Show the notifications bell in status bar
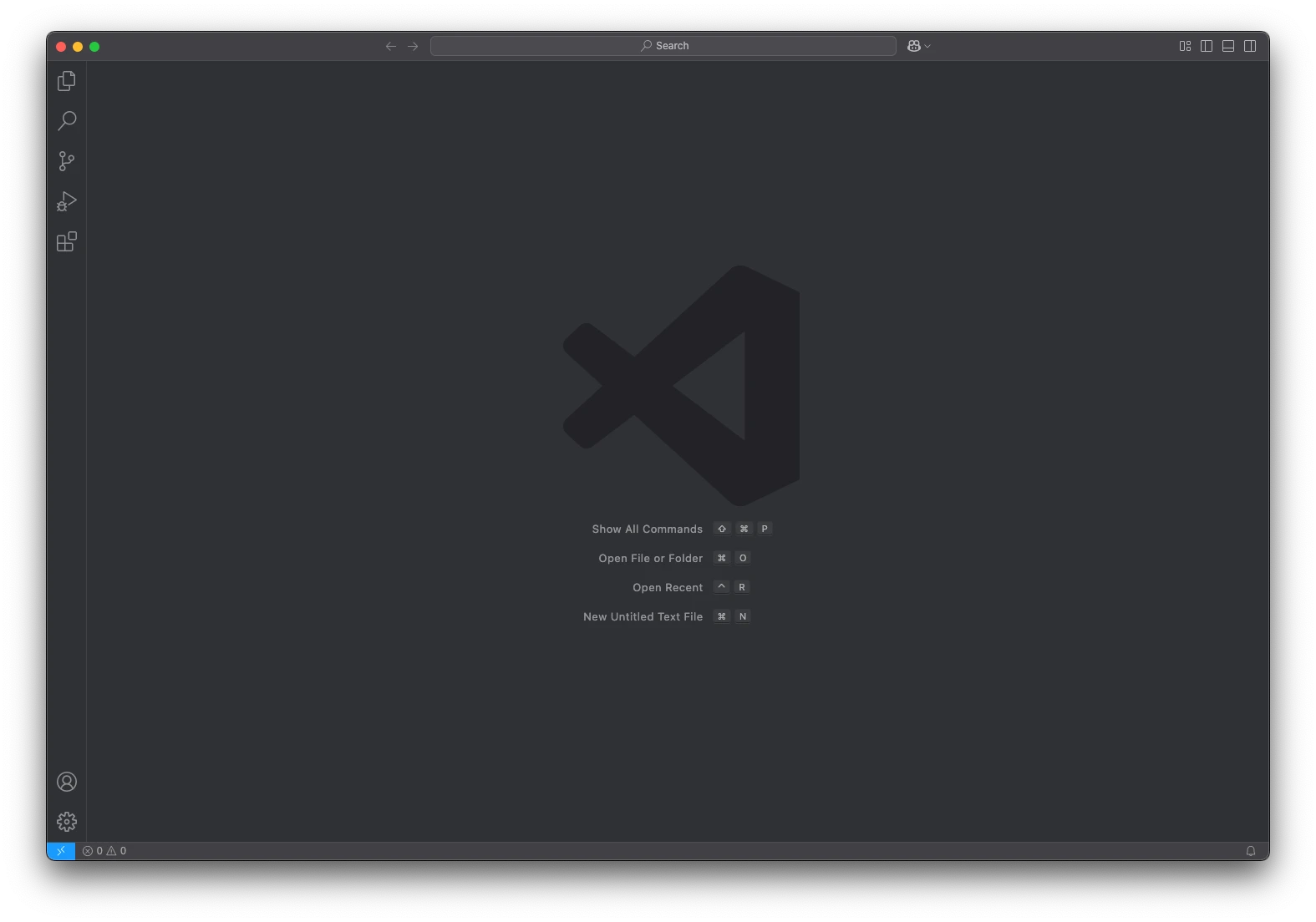Viewport: 1316px width, 922px height. (x=1251, y=851)
